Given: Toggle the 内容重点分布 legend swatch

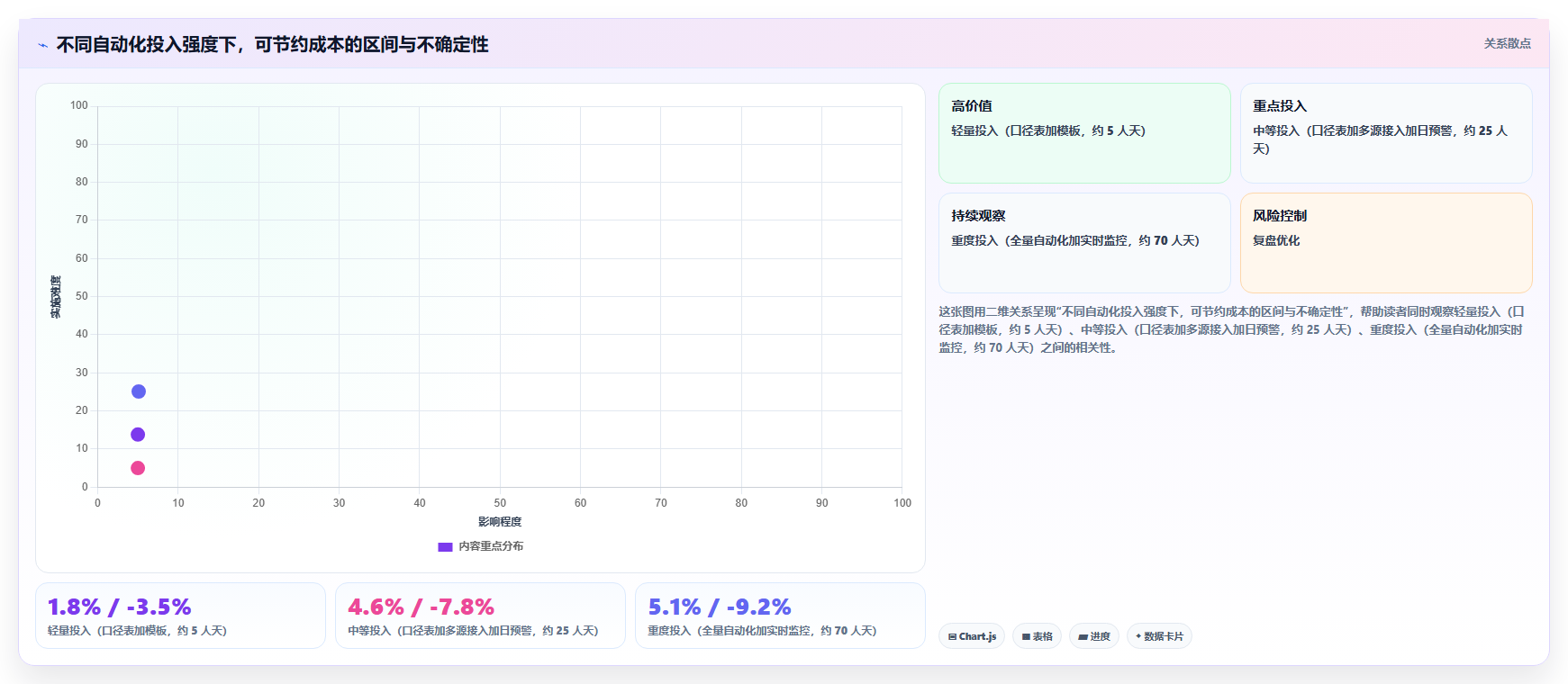Looking at the screenshot, I should point(445,546).
